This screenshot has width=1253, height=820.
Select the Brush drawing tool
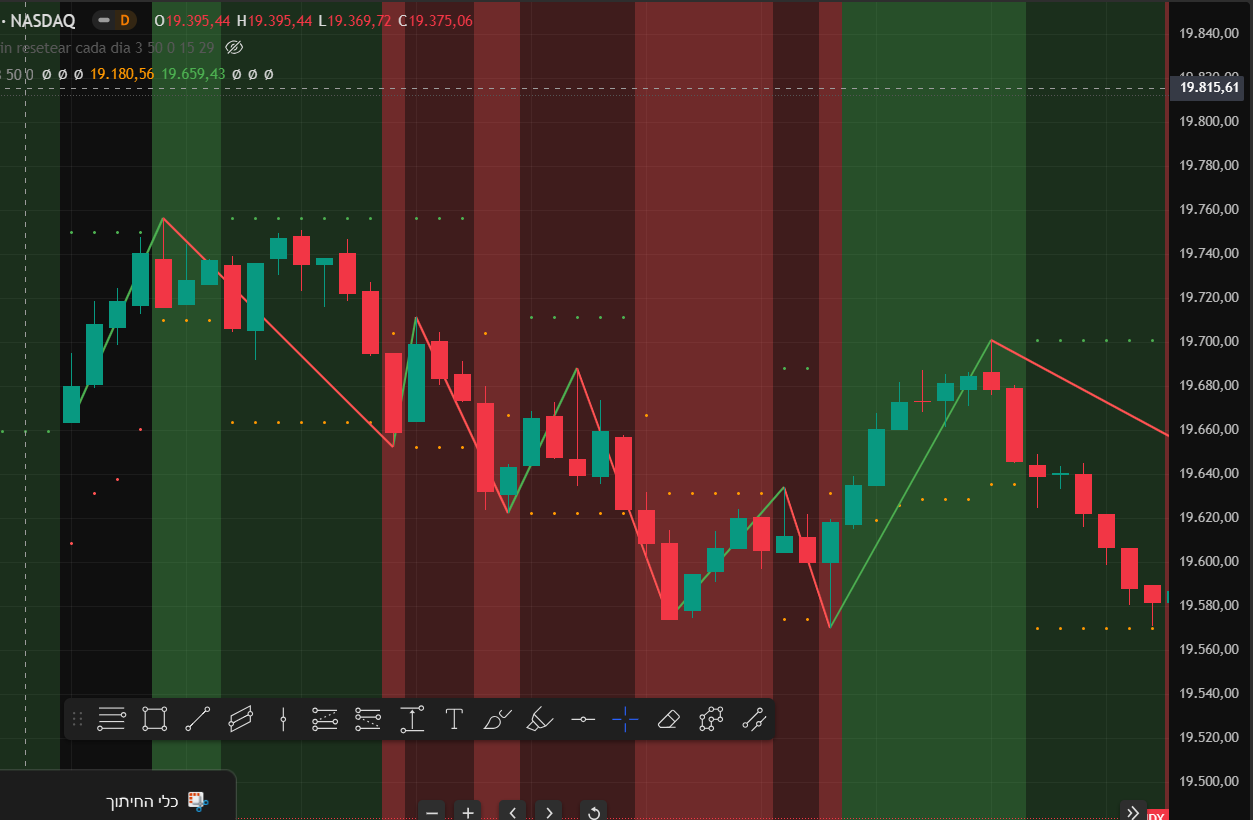[x=497, y=719]
